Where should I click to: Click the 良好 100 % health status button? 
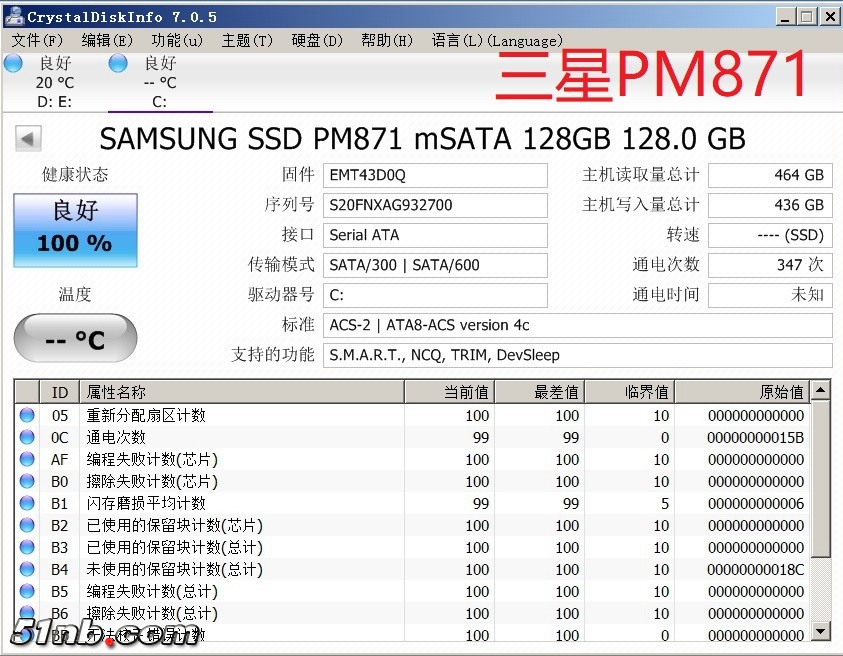[x=75, y=230]
